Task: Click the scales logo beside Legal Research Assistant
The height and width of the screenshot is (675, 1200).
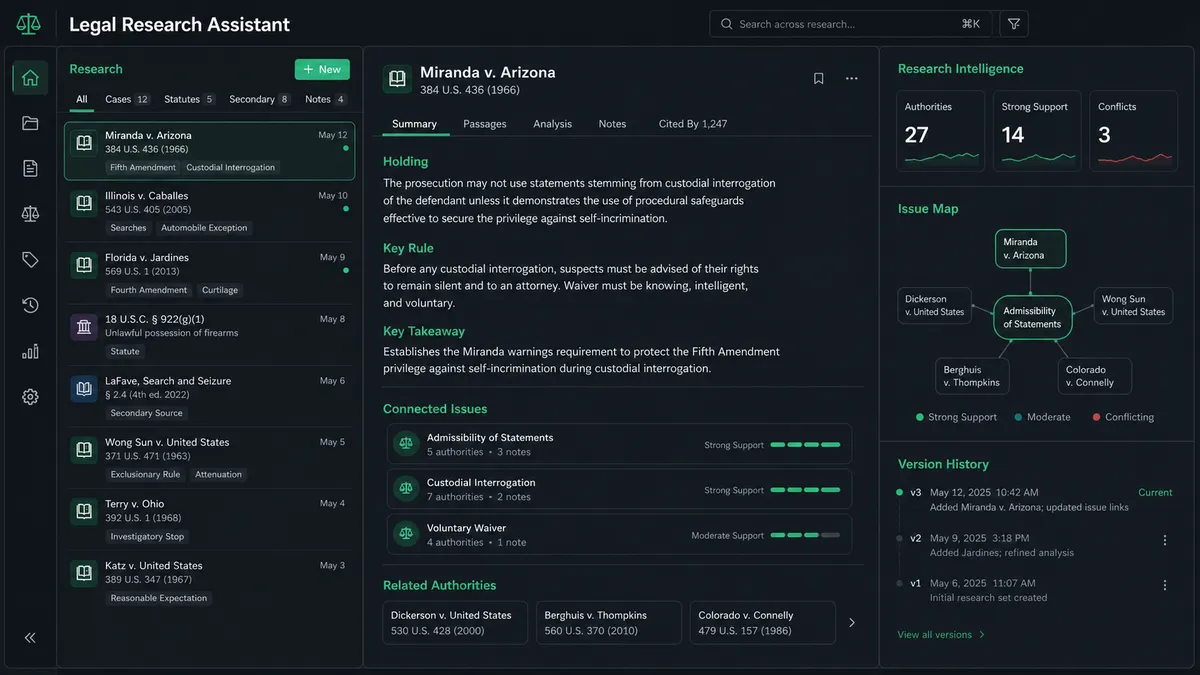Action: pos(28,24)
